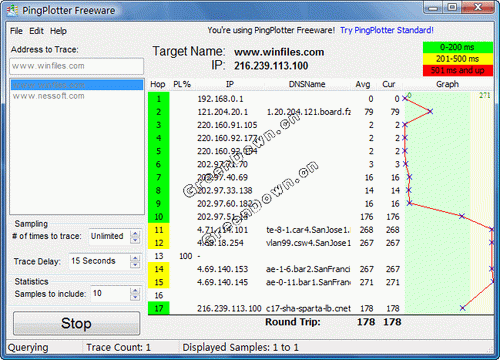
Task: Decrease Samples to include value
Action: click(135, 297)
